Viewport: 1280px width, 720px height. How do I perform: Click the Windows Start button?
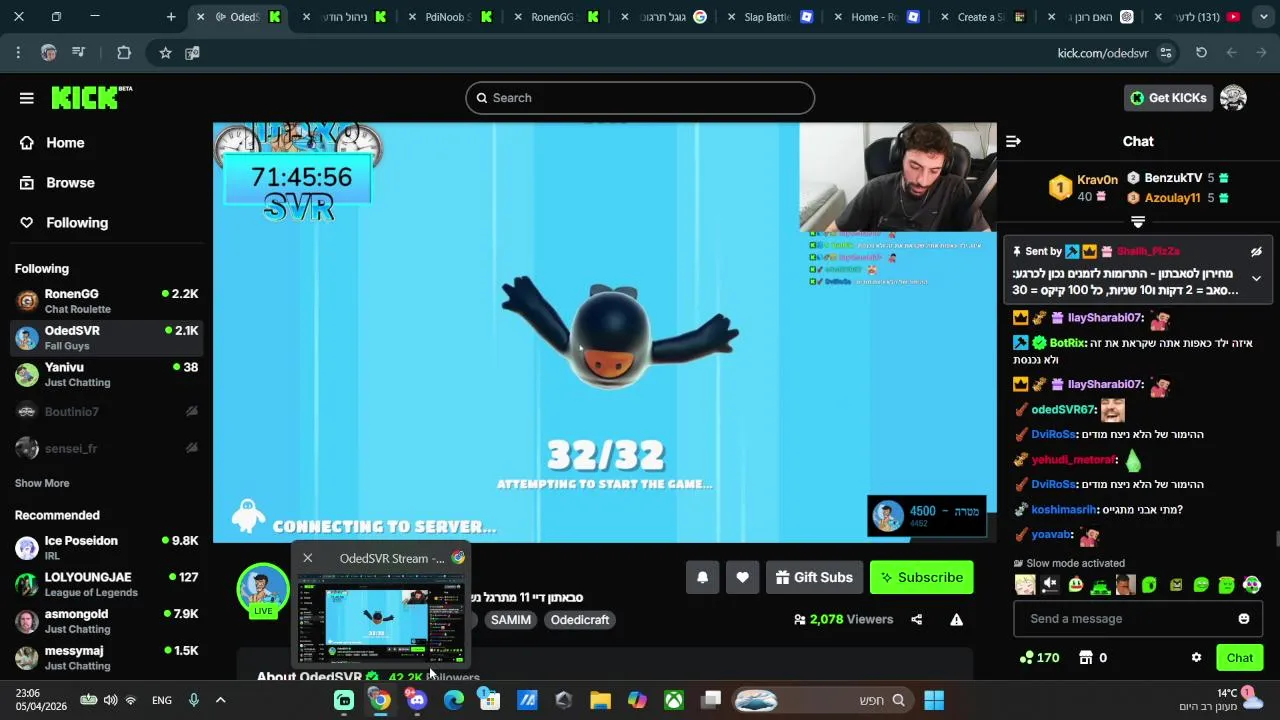pyautogui.click(x=934, y=700)
